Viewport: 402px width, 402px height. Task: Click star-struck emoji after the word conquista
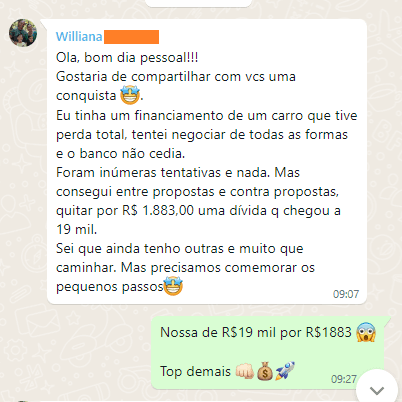(x=130, y=95)
